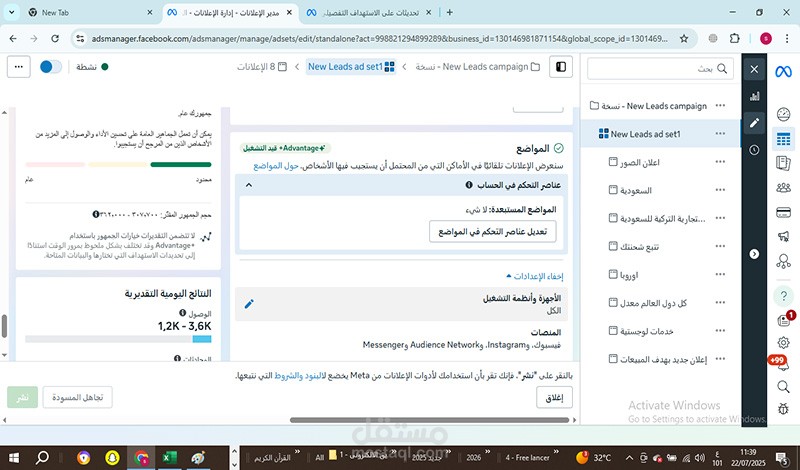
Task: Click Windows taskbar search icon
Action: pyautogui.click(x=42, y=458)
